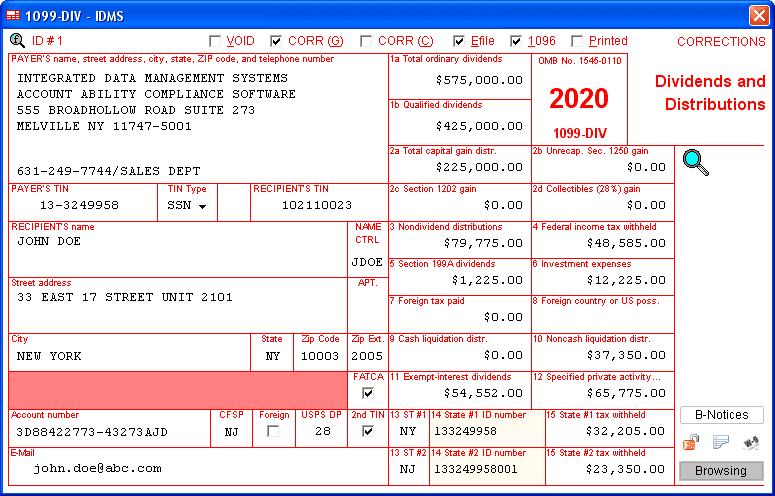Click the find magnifier icon beside ID #1
The image size is (775, 496).
17,40
